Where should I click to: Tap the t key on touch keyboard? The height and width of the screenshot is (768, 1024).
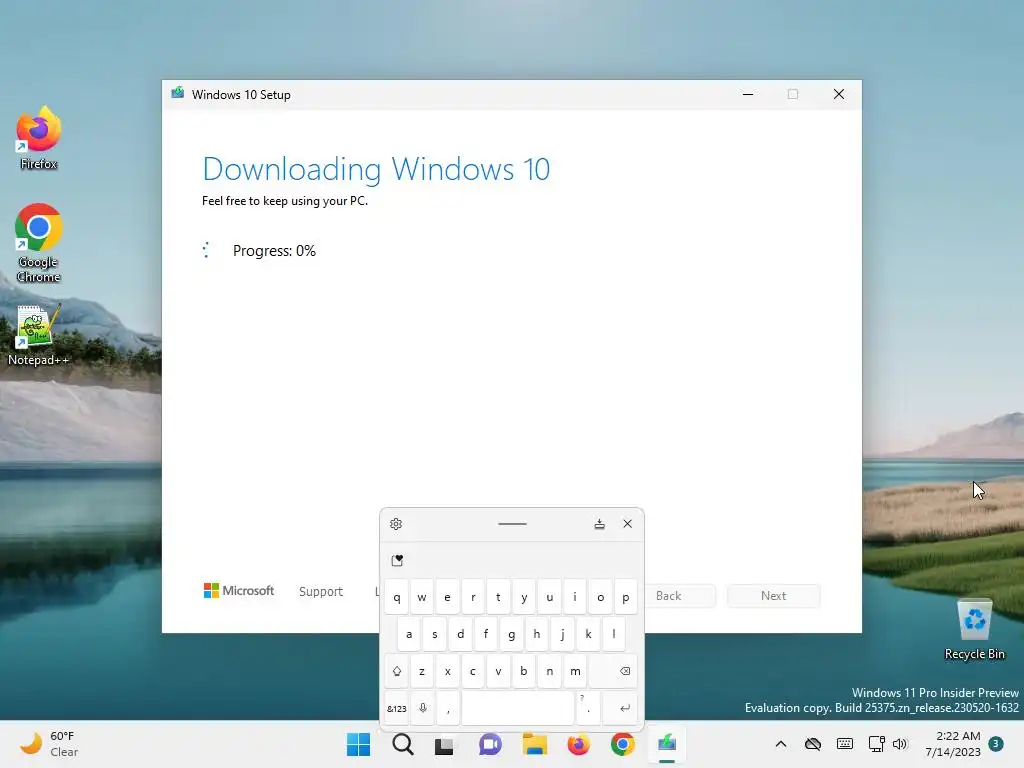(x=498, y=597)
